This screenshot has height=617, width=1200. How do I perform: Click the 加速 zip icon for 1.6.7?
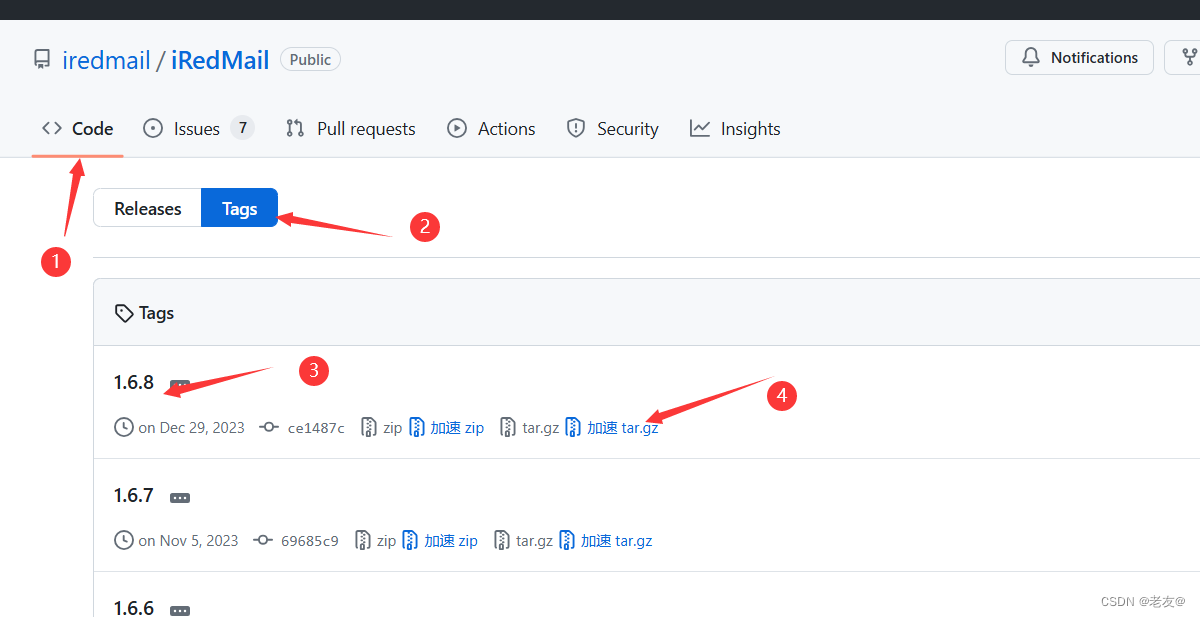point(411,540)
